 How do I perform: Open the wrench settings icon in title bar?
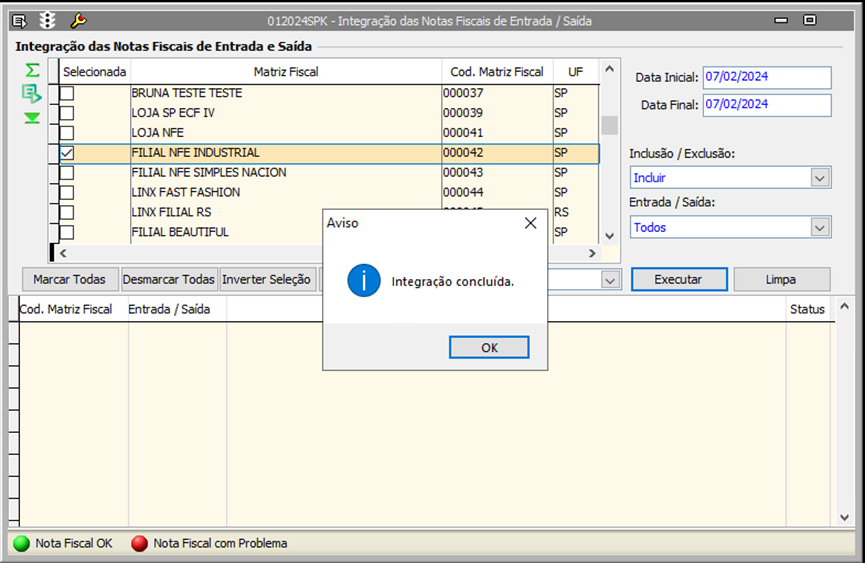click(78, 20)
